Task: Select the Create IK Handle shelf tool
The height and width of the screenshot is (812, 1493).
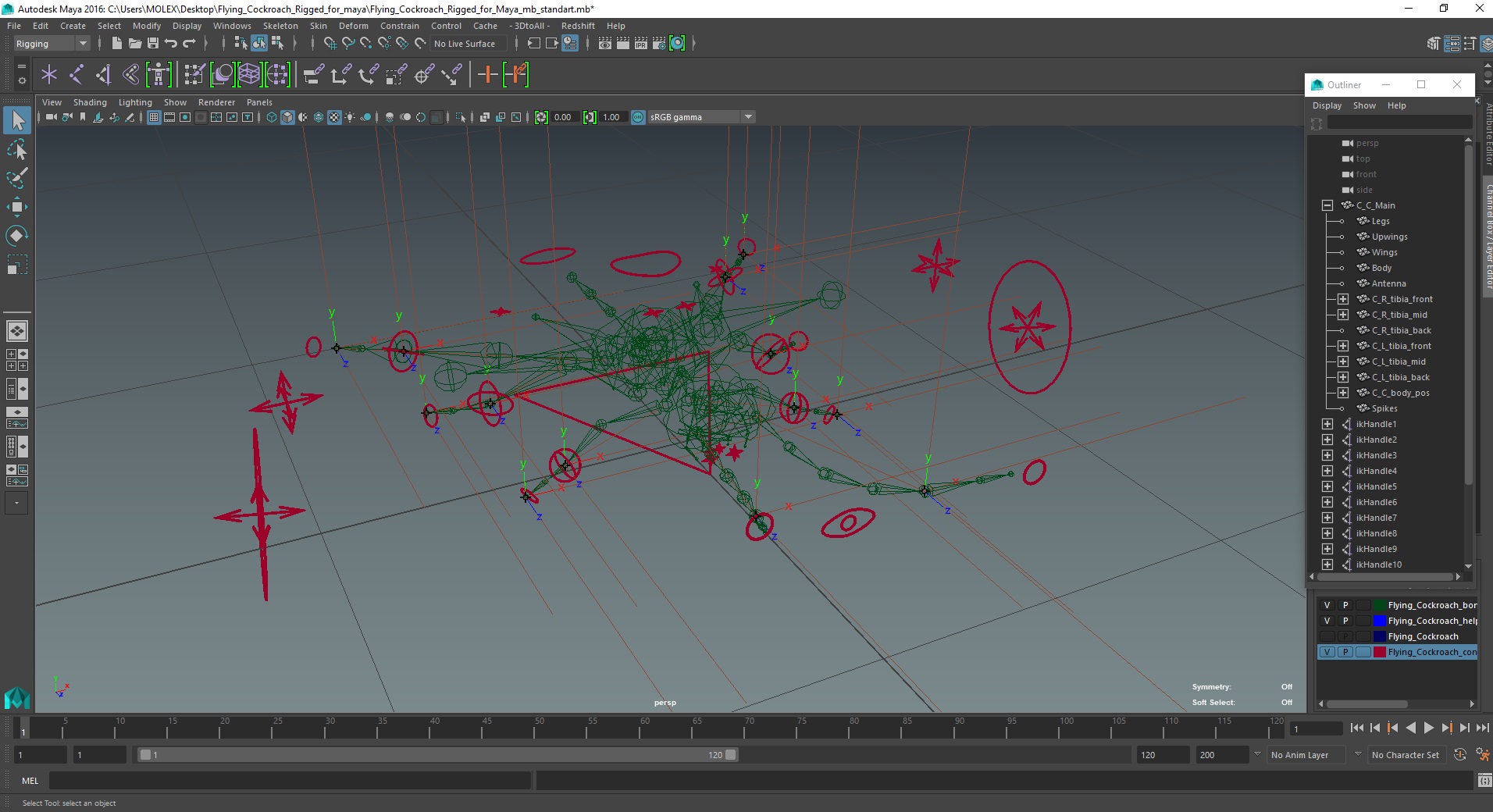Action: click(103, 75)
